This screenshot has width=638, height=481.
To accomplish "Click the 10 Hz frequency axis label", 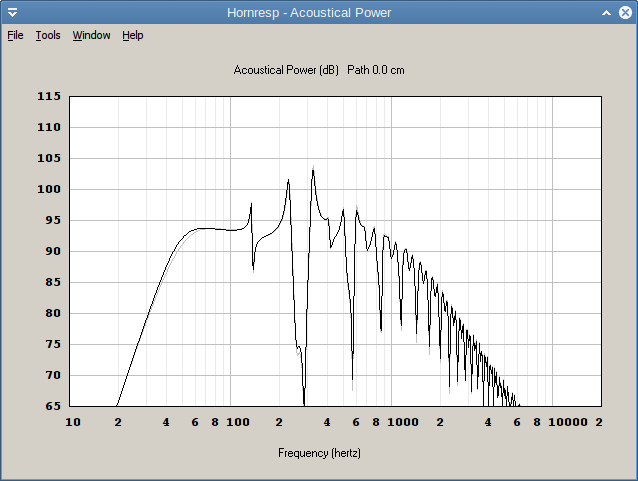I will tap(73, 422).
